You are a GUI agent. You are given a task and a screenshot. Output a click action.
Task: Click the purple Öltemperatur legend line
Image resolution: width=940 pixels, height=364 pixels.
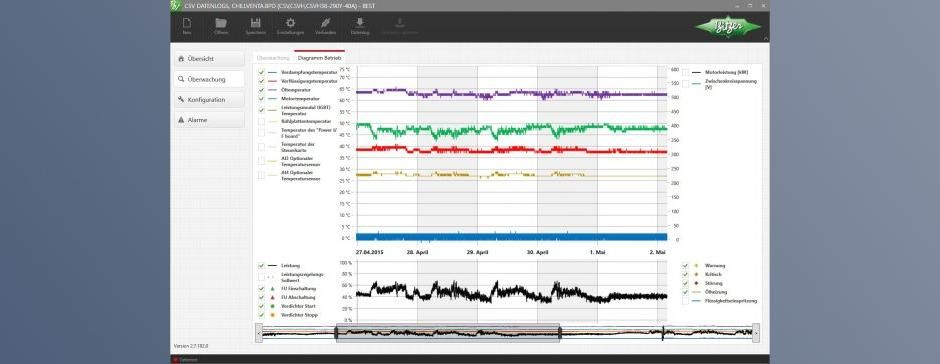[x=272, y=90]
